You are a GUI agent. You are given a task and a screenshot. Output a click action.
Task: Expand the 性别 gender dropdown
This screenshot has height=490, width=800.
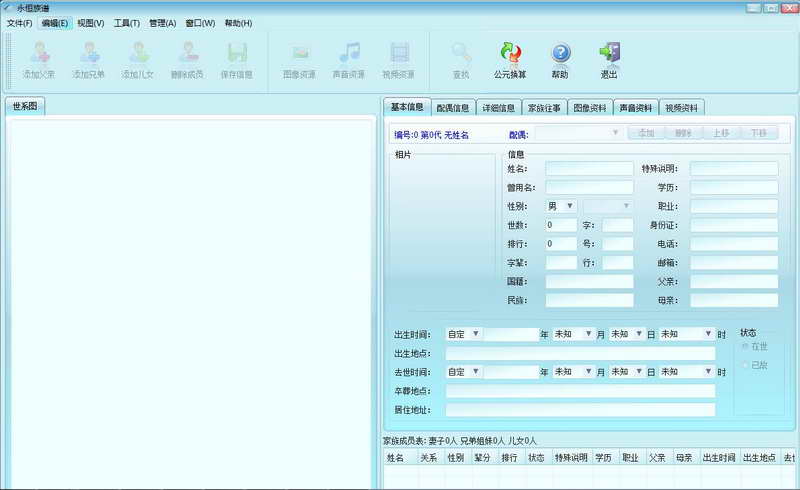(x=561, y=206)
